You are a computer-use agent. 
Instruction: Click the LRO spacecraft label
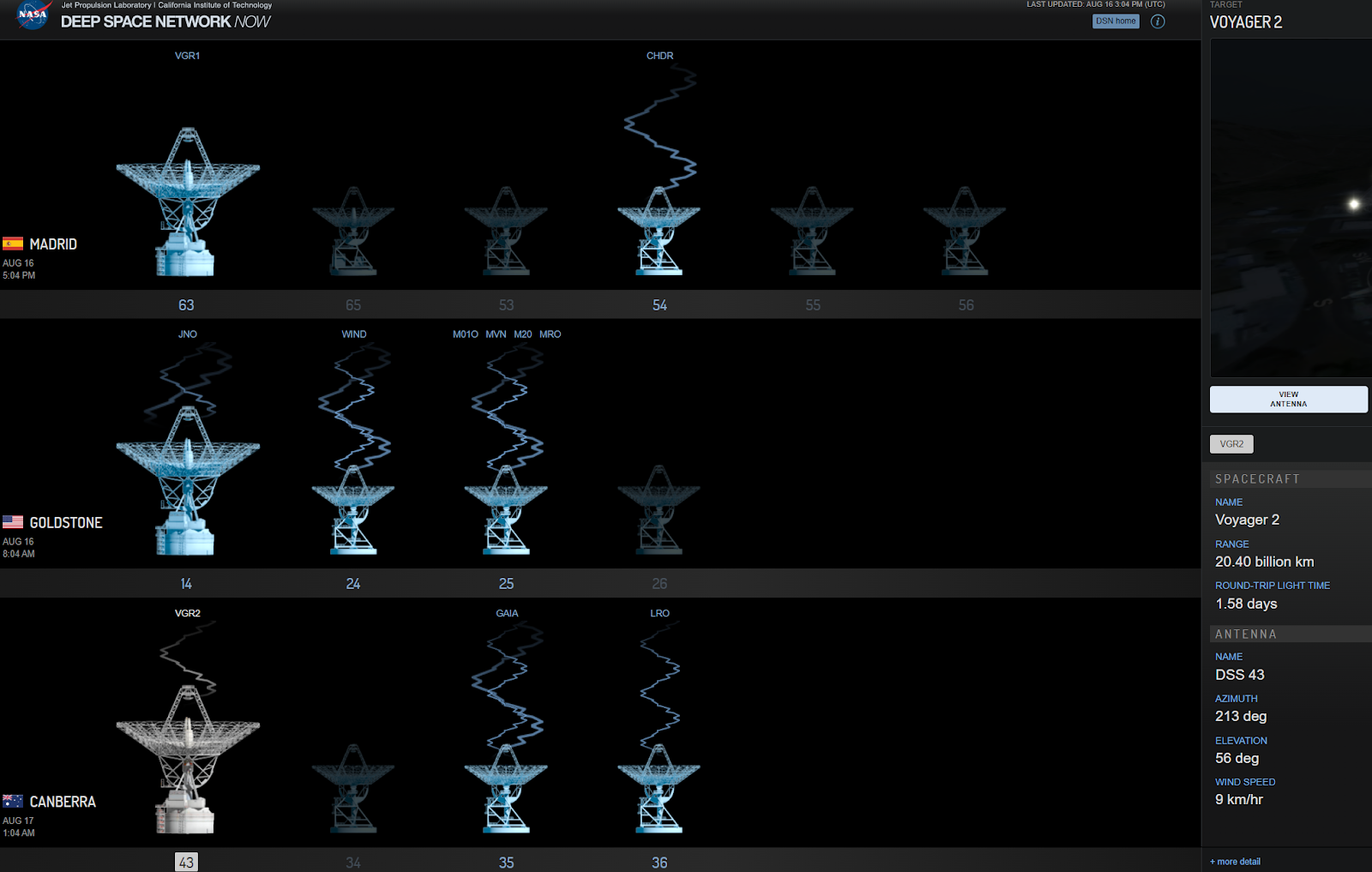point(659,613)
